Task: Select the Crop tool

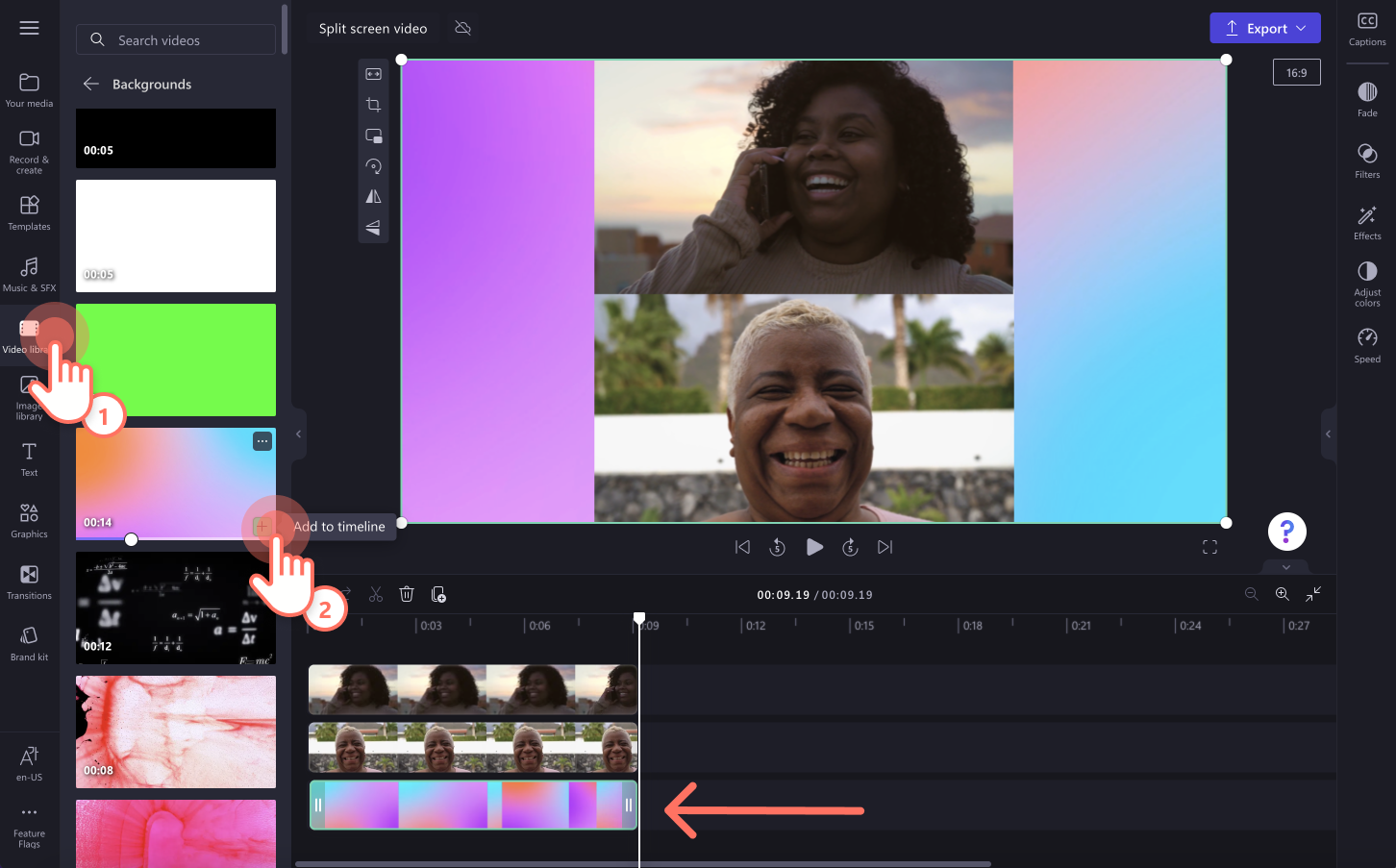Action: click(x=373, y=104)
